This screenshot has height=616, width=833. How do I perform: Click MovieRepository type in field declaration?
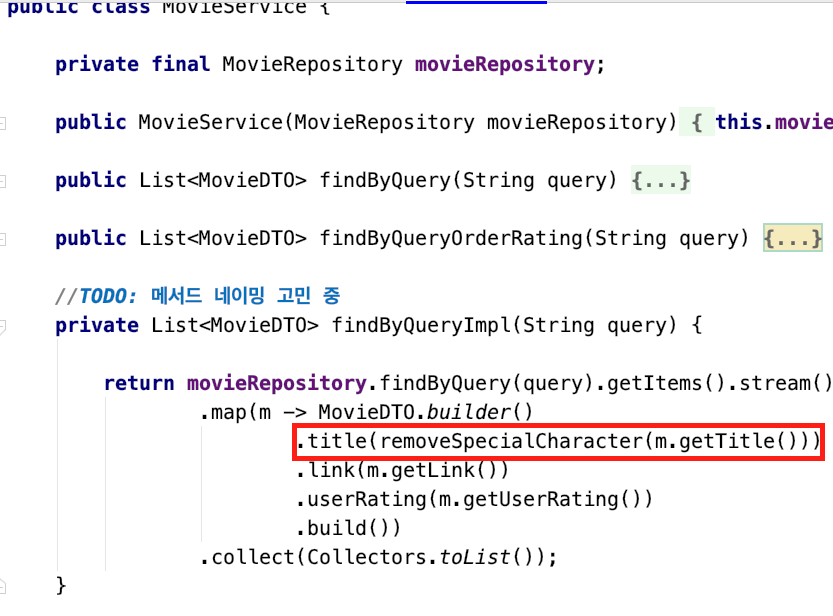pos(312,64)
